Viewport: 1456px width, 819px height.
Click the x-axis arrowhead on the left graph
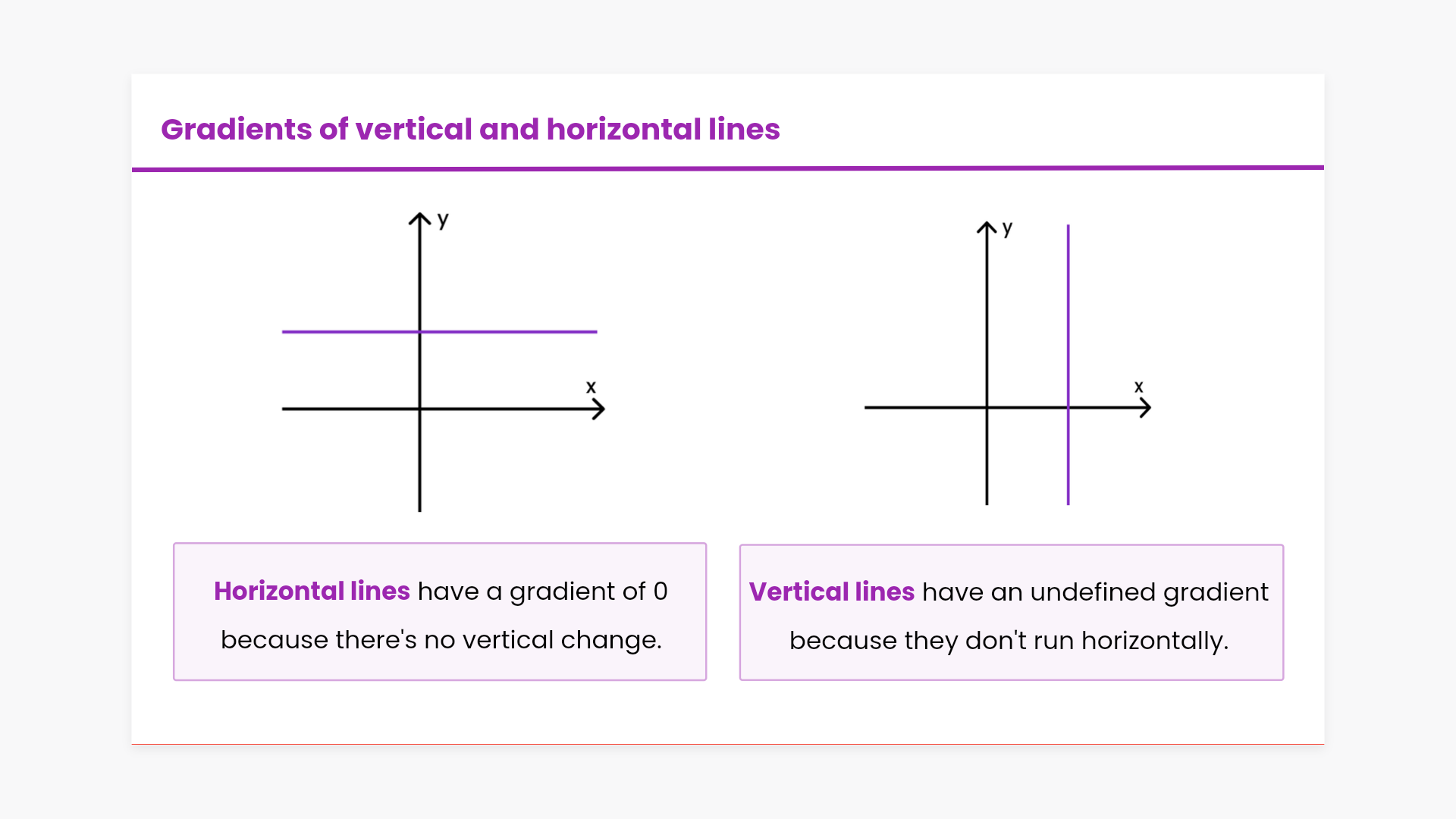(x=601, y=409)
